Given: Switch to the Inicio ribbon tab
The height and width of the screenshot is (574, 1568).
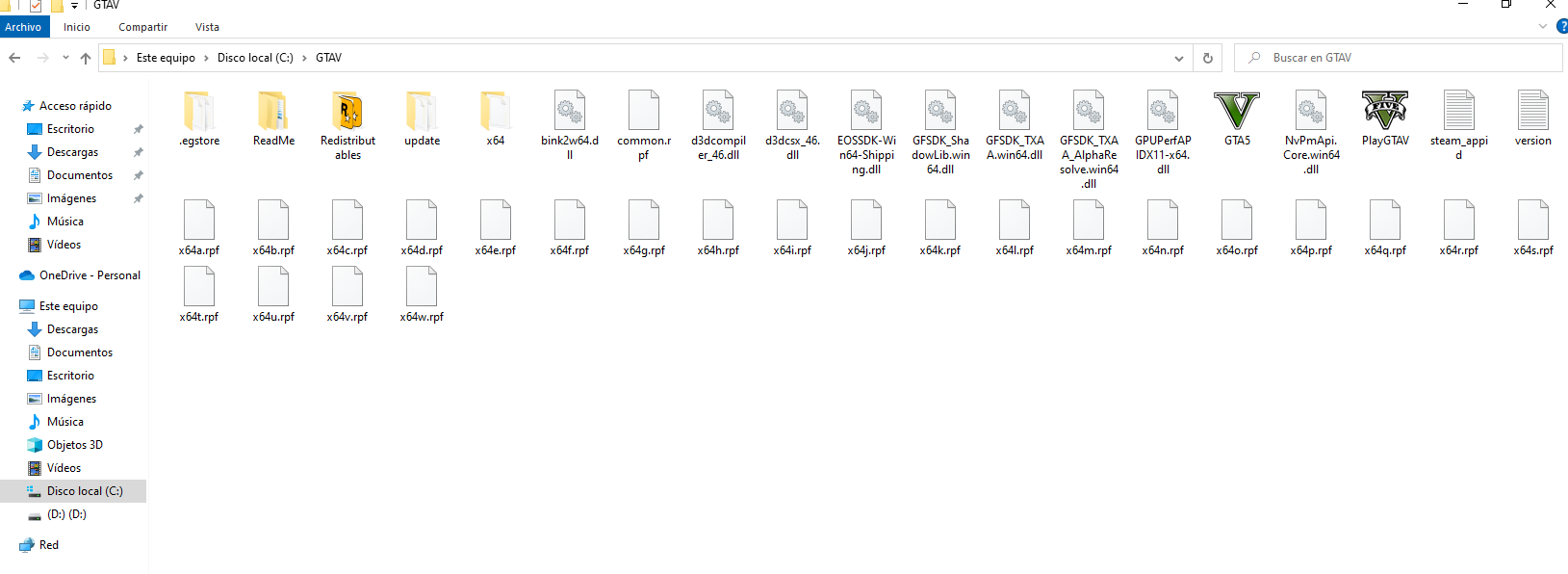Looking at the screenshot, I should click(x=77, y=27).
